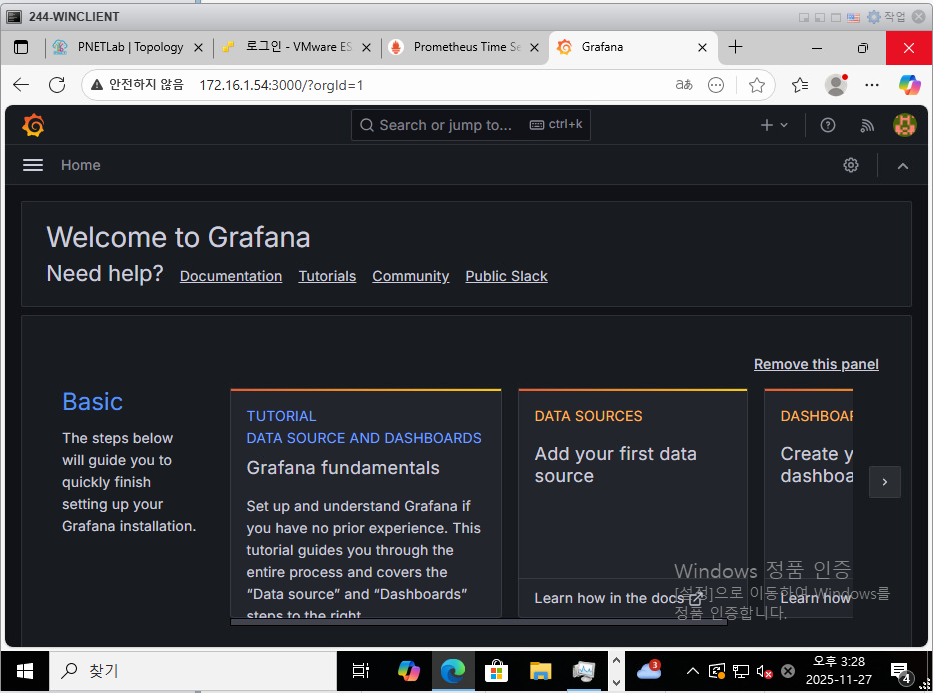The height and width of the screenshot is (693, 933).
Task: Launch Copilot from the taskbar
Action: tap(409, 671)
